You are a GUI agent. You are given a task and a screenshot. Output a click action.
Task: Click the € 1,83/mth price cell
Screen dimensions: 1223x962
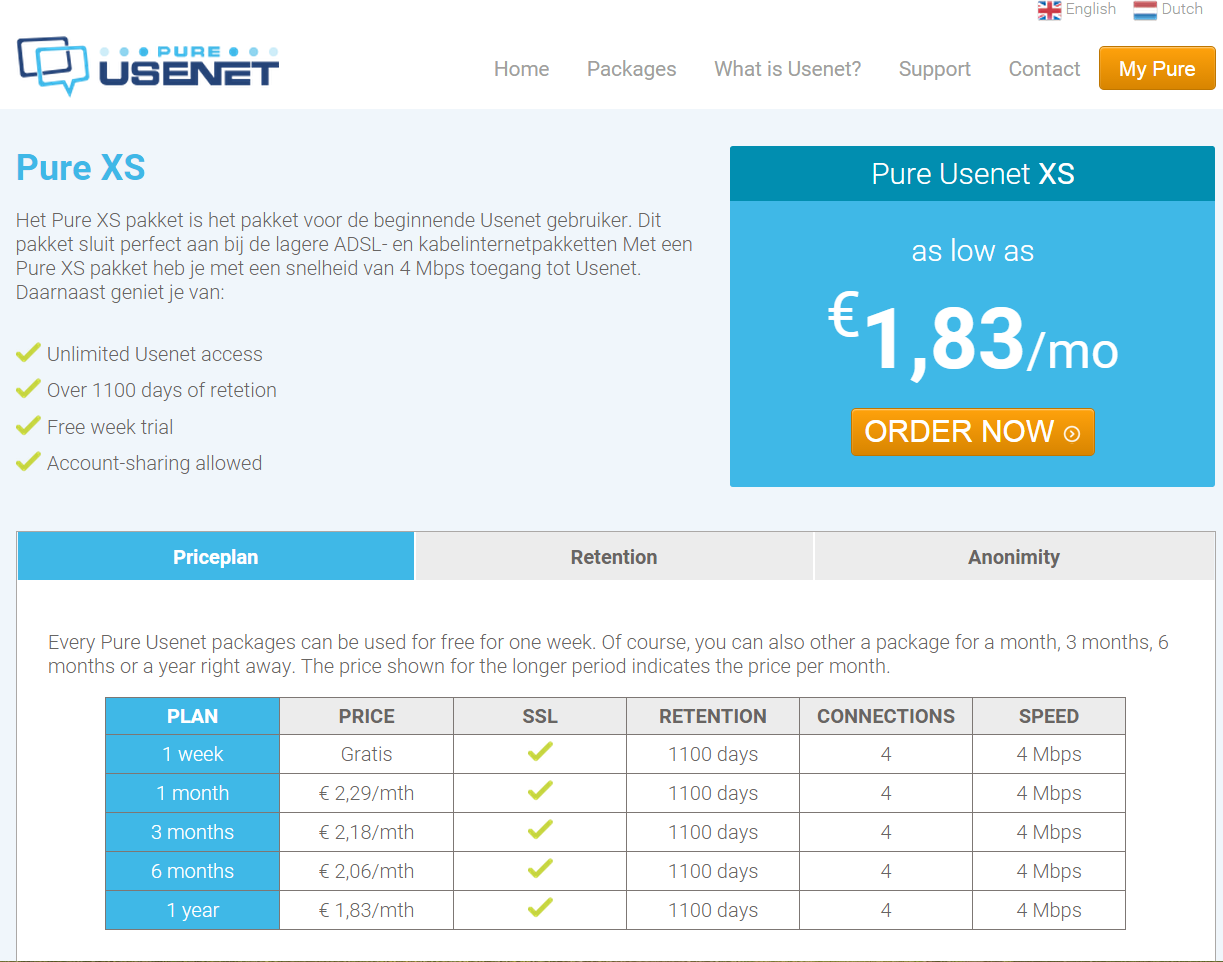(x=366, y=910)
